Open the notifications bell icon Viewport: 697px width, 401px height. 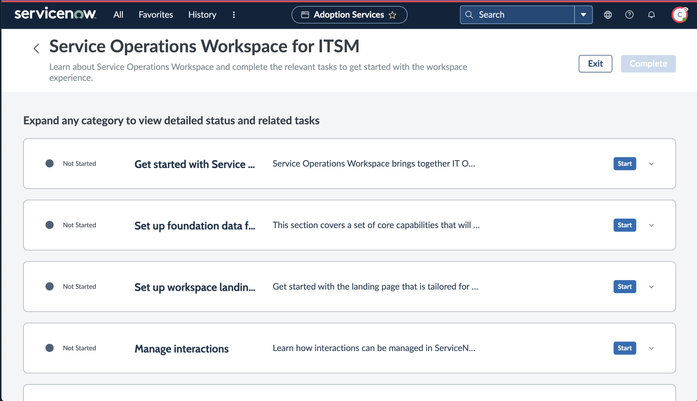pyautogui.click(x=651, y=15)
